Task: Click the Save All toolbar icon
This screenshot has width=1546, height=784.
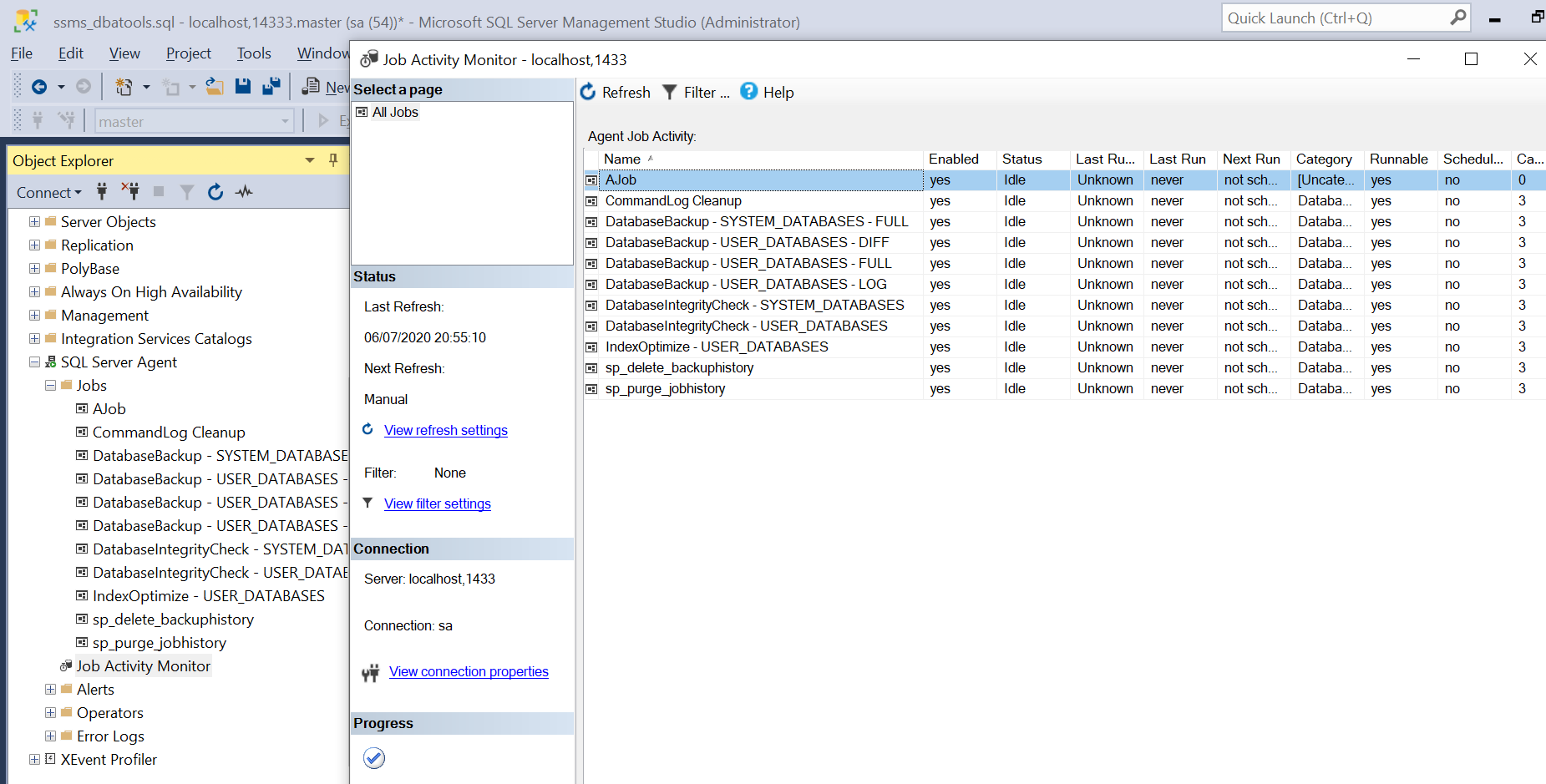Action: [271, 87]
